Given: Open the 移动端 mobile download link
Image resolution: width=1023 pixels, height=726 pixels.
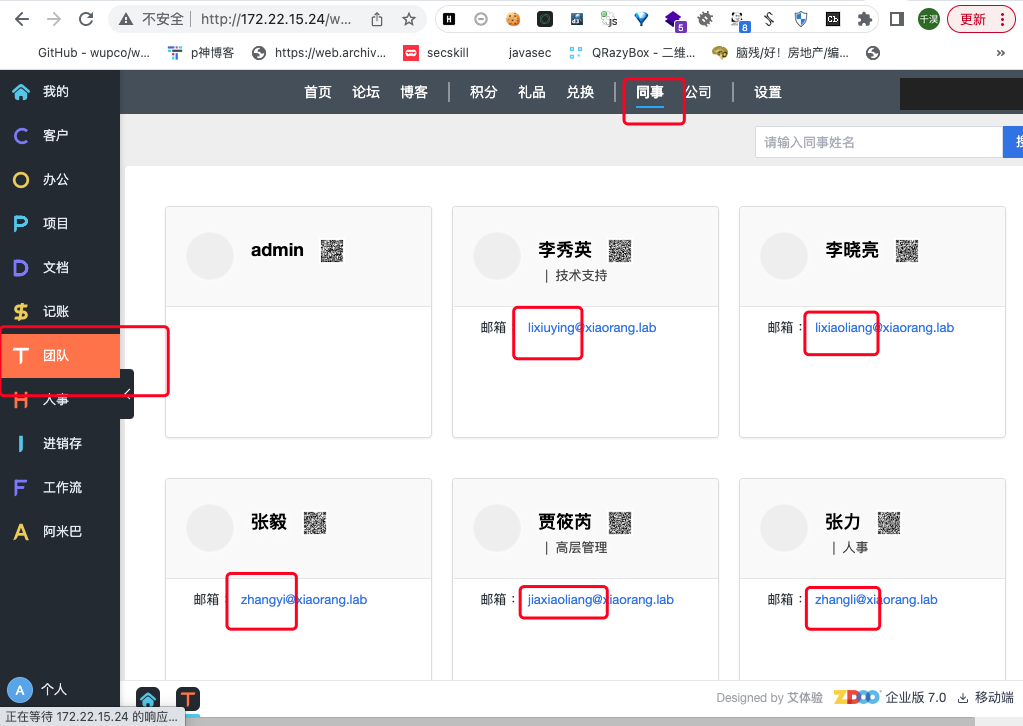Looking at the screenshot, I should click(x=985, y=698).
